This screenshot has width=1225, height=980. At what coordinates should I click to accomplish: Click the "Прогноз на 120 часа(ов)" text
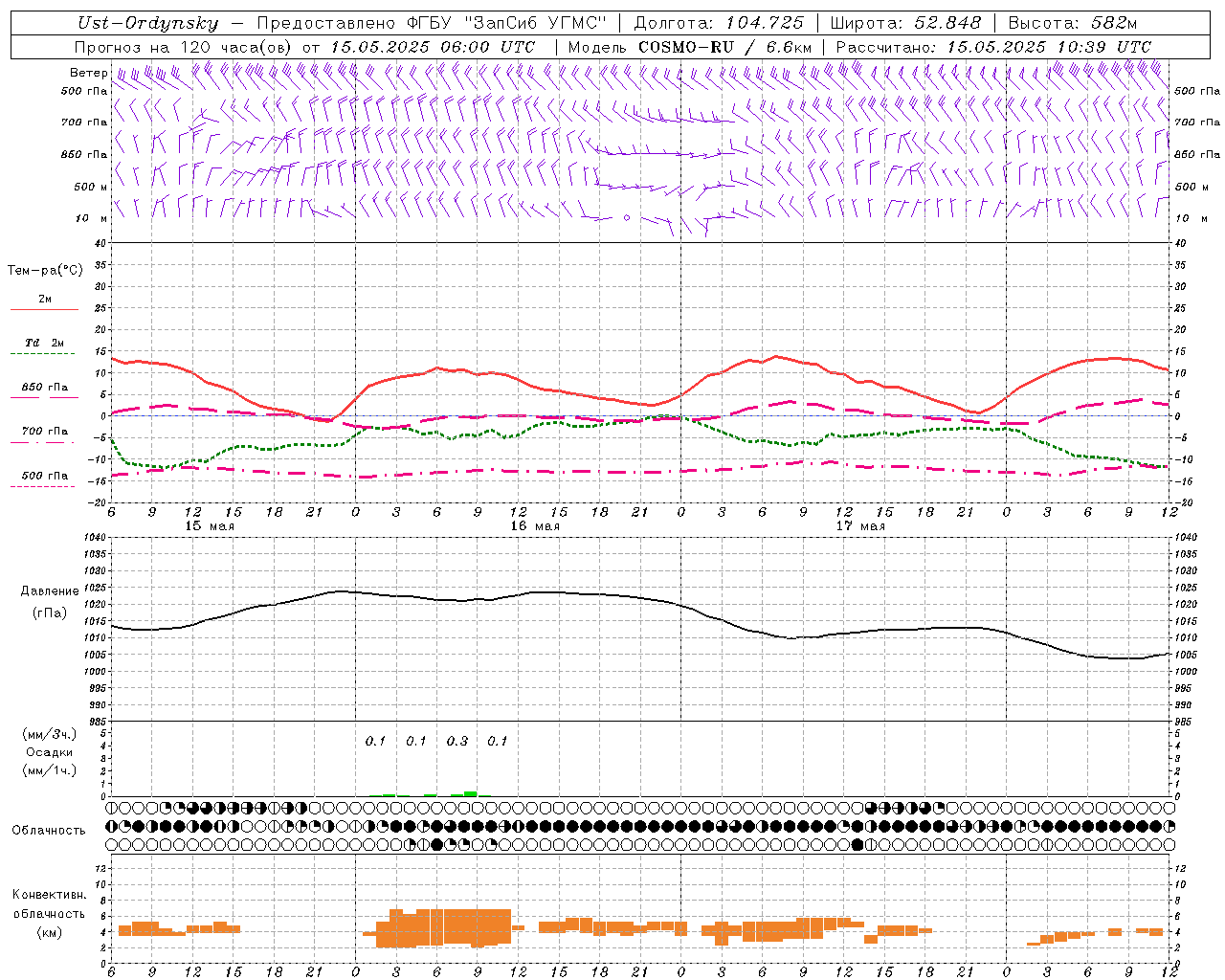184,47
